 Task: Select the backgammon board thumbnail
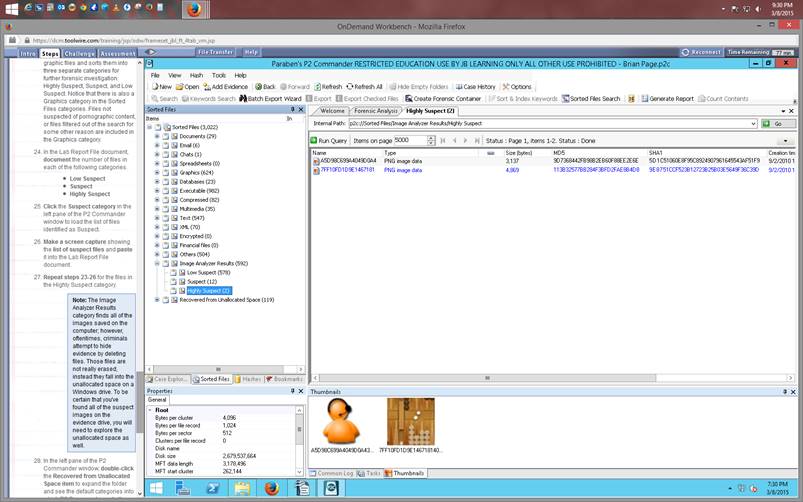point(411,422)
